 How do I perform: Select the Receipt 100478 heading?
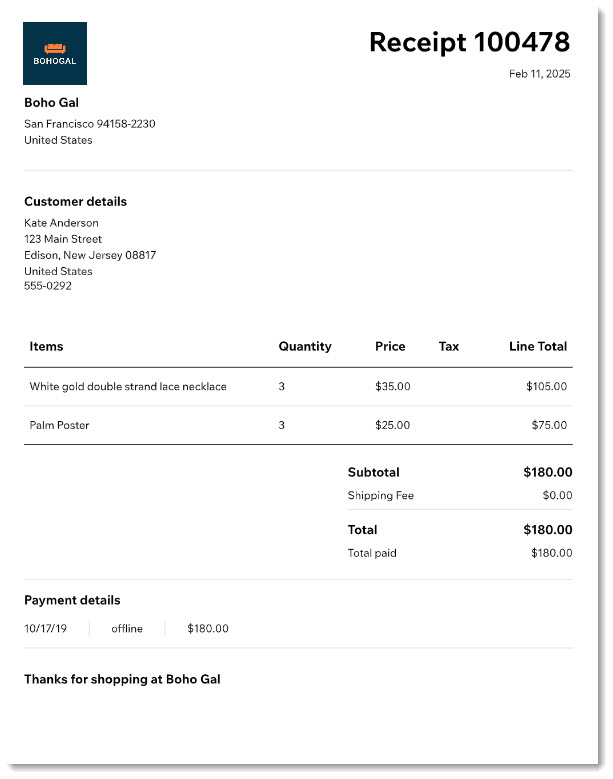(x=469, y=43)
